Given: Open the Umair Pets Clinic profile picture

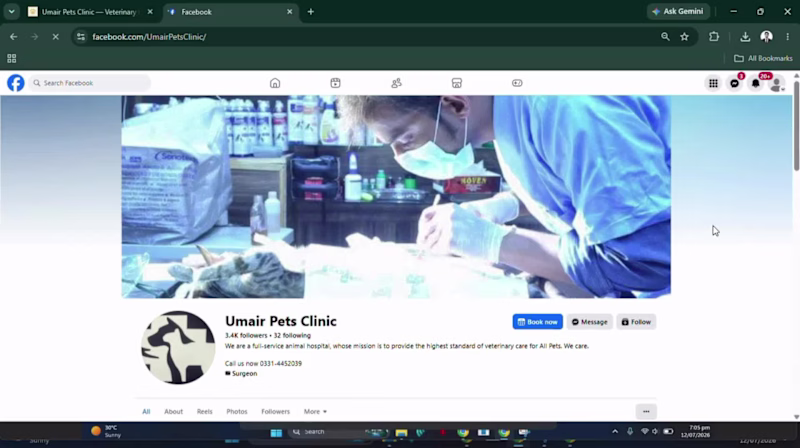Looking at the screenshot, I should [x=178, y=347].
